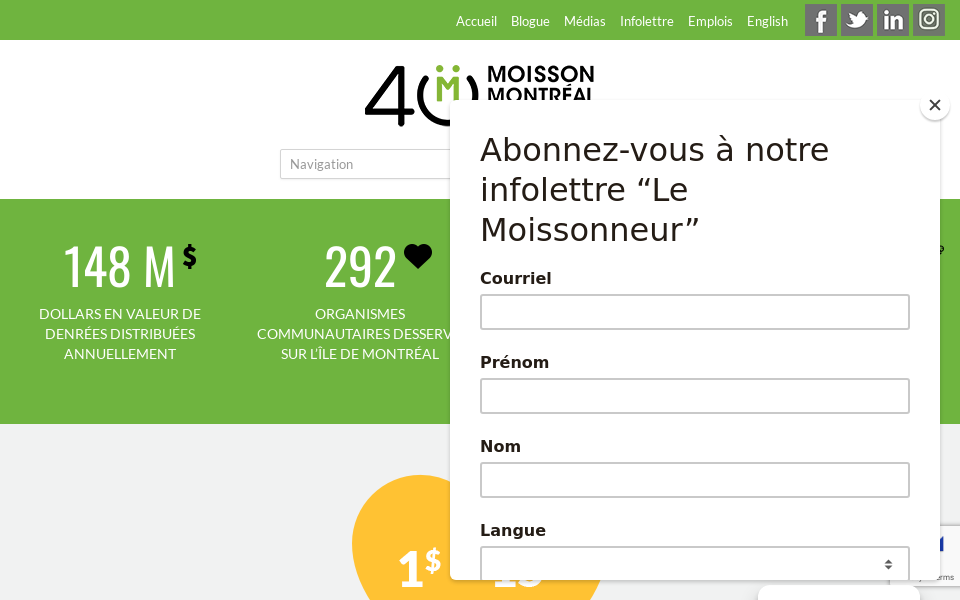Click the Prénom input field

click(695, 396)
